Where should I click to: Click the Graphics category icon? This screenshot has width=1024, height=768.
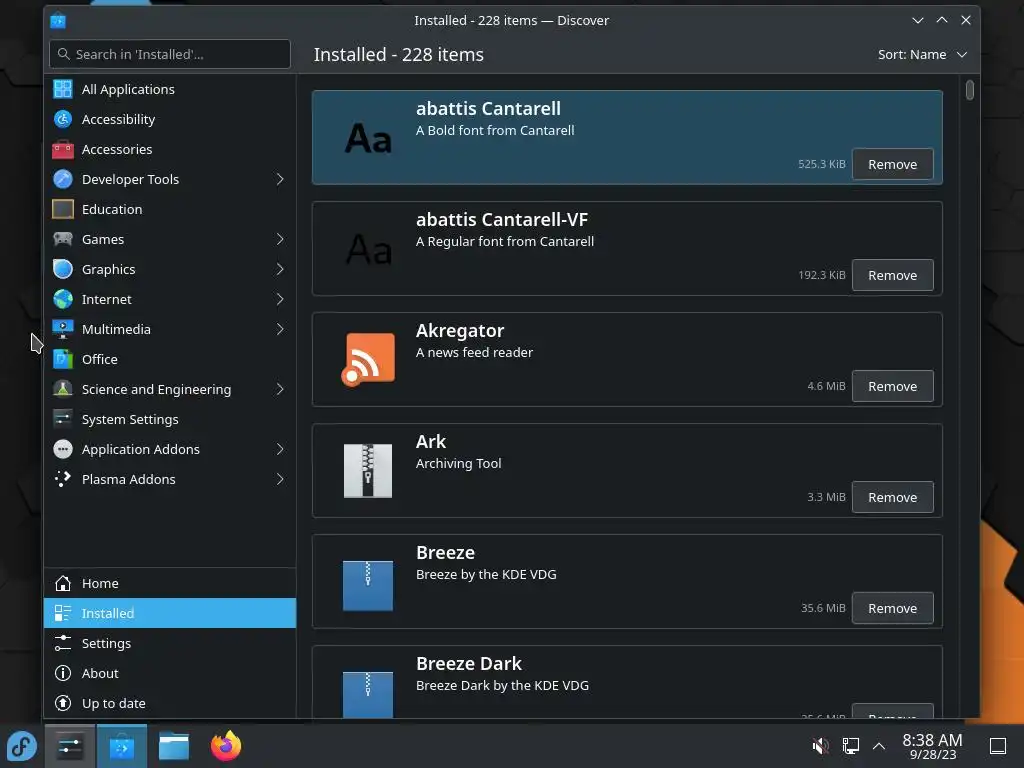tap(63, 269)
